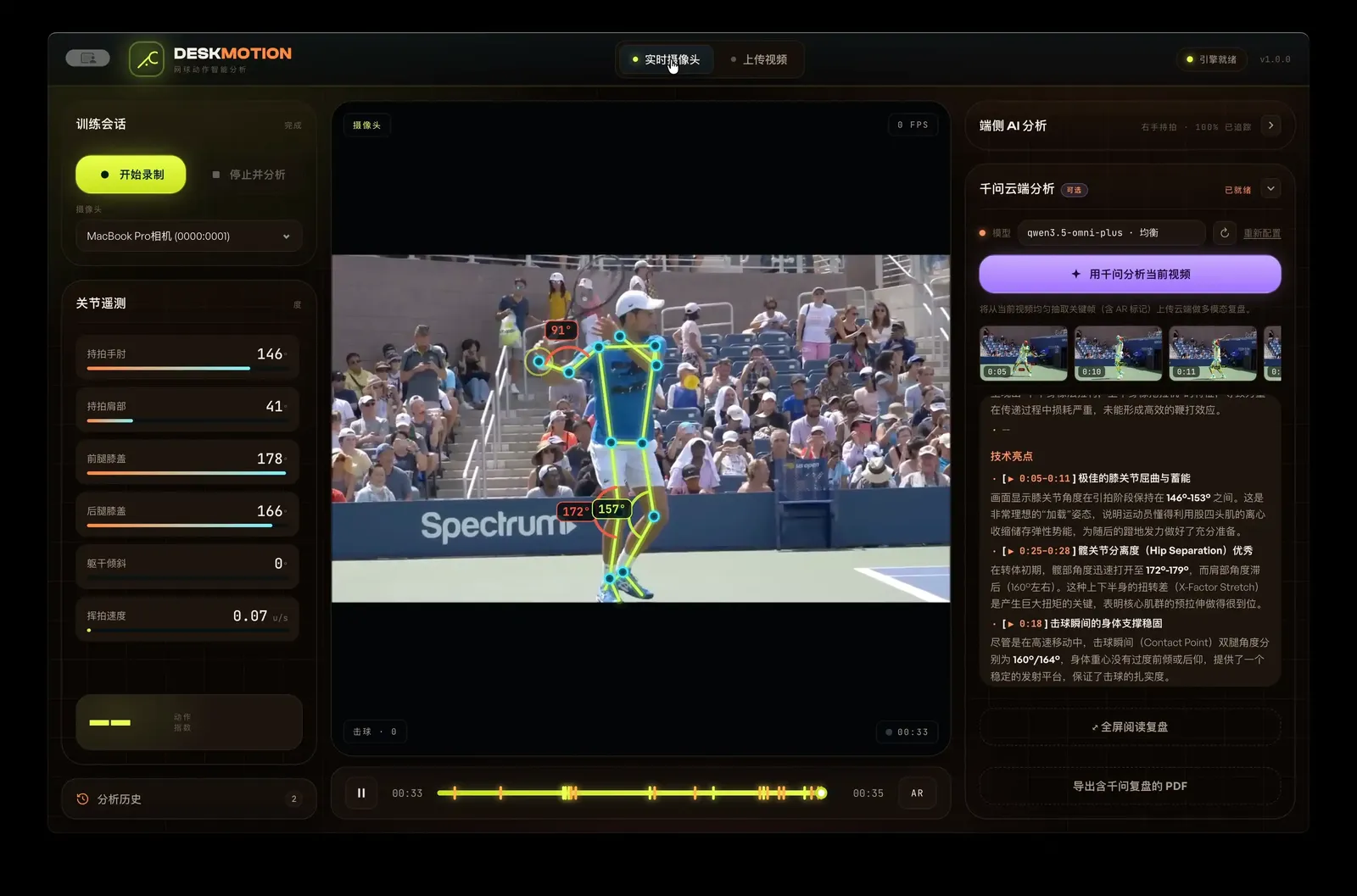Switch to the 实时摄像头 tab
1357x896 pixels.
[x=666, y=59]
